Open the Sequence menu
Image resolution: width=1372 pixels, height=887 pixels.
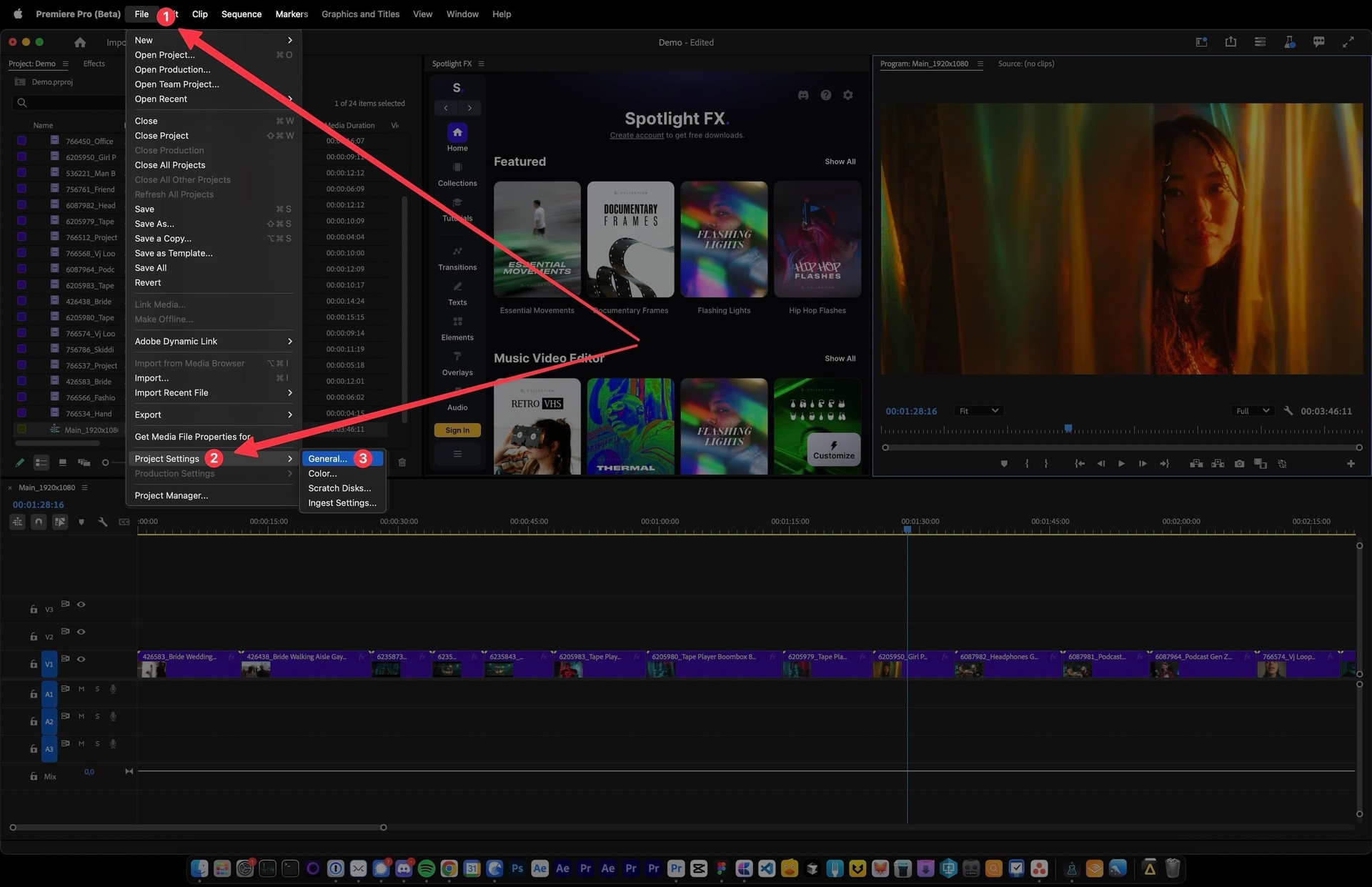pos(241,14)
